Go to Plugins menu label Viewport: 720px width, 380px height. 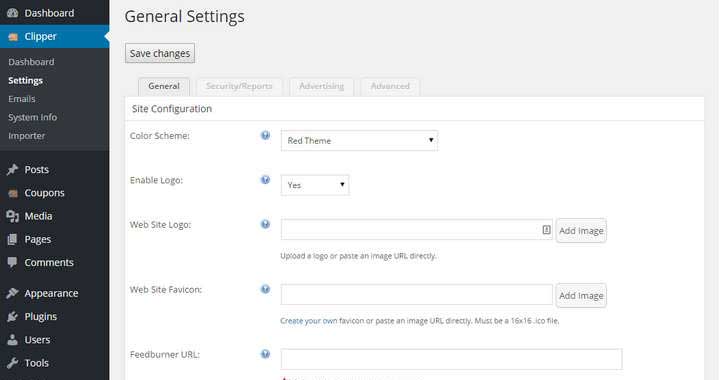[41, 317]
